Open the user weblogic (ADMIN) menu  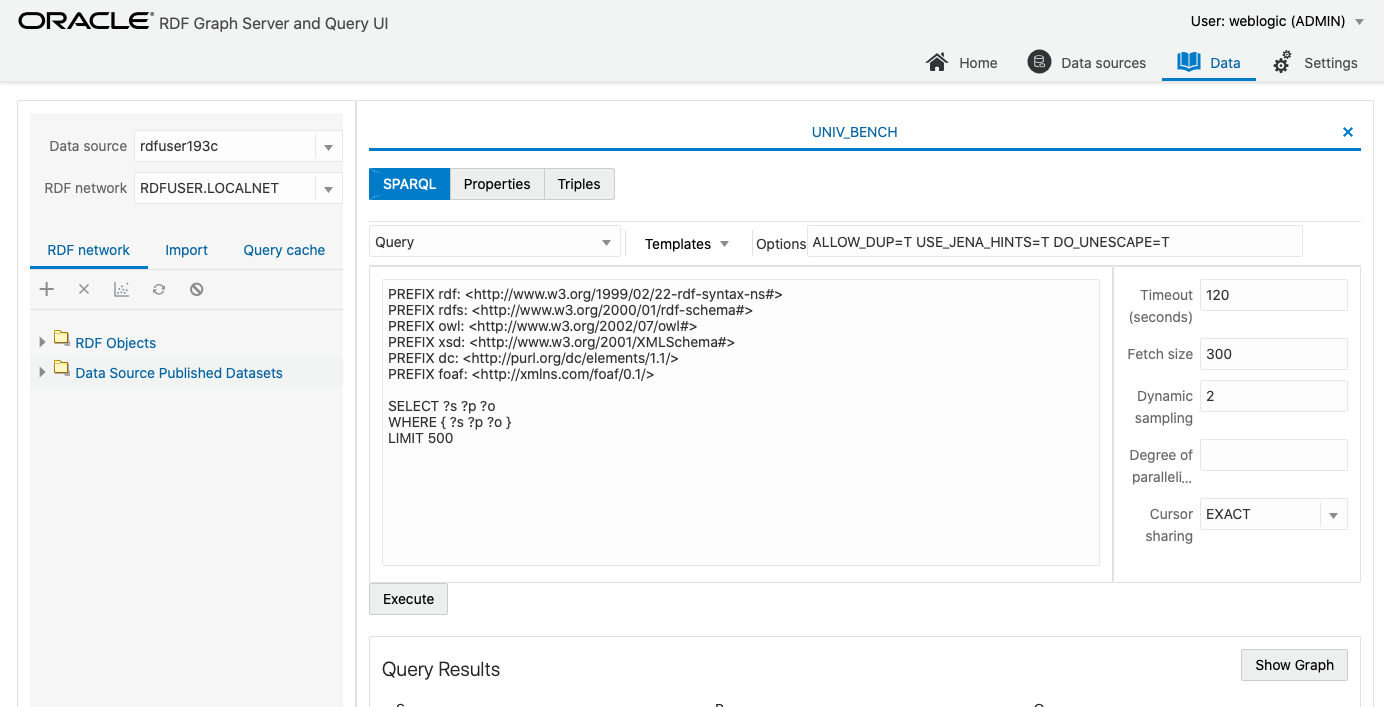(x=1277, y=21)
